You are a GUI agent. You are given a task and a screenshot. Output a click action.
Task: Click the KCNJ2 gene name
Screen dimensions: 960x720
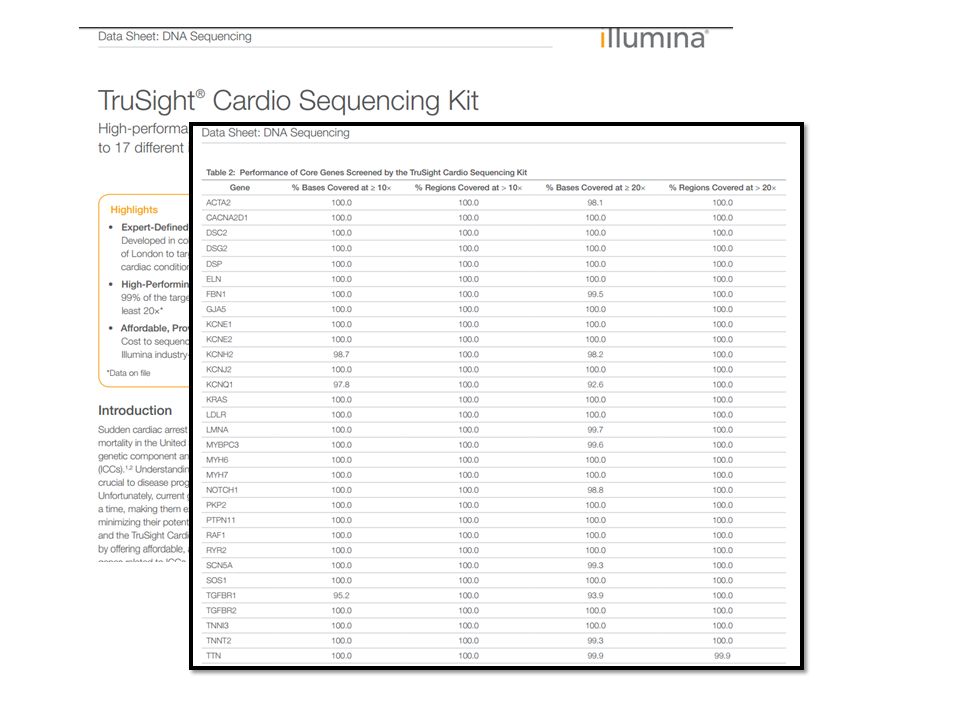[219, 369]
